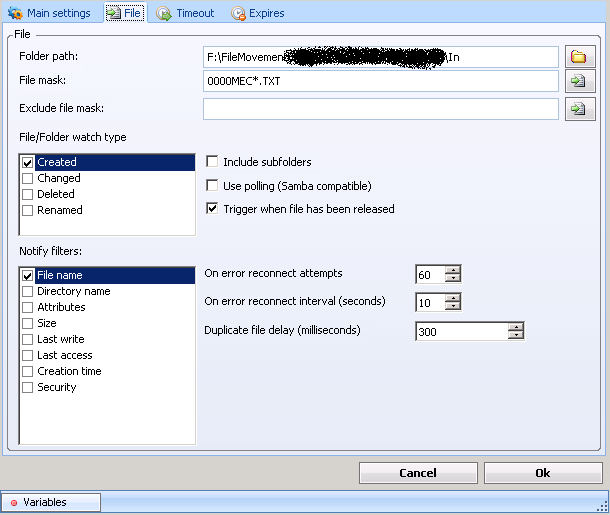Viewport: 610px width, 515px height.
Task: Click the folder browse icon beside Folder path
Action: coord(577,57)
